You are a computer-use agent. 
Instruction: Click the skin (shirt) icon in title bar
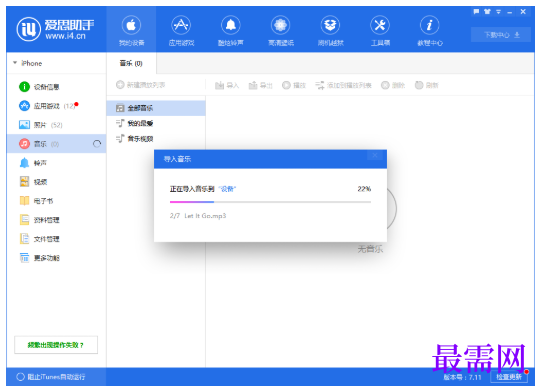click(x=487, y=12)
